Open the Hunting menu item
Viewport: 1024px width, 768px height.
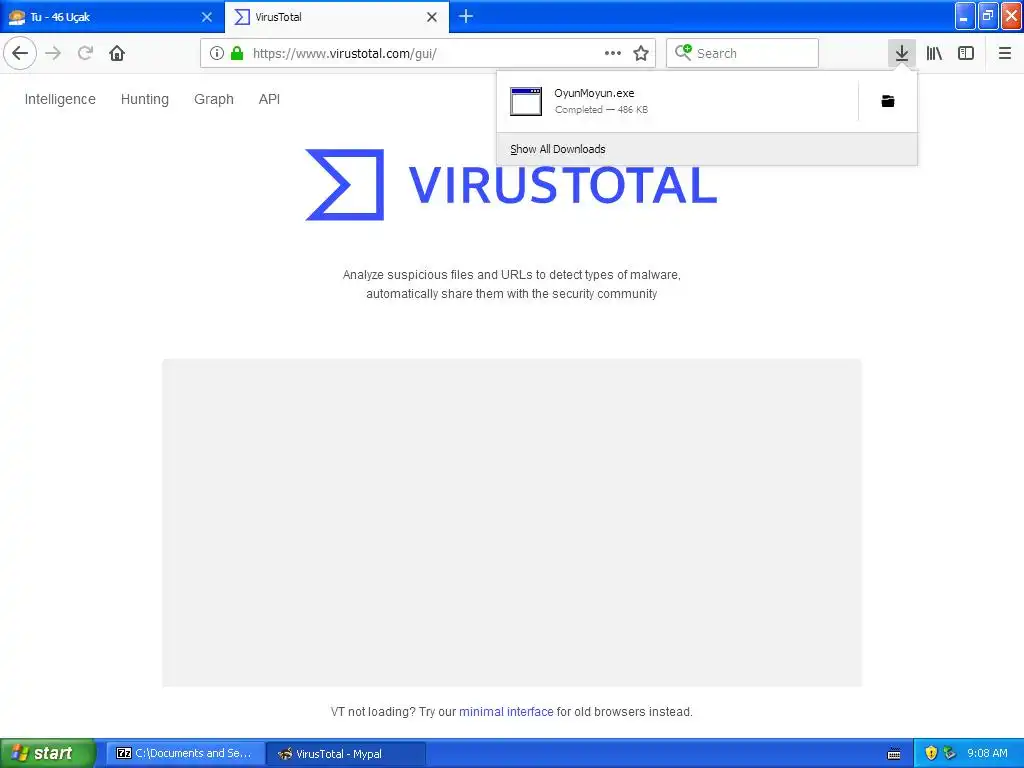click(145, 99)
